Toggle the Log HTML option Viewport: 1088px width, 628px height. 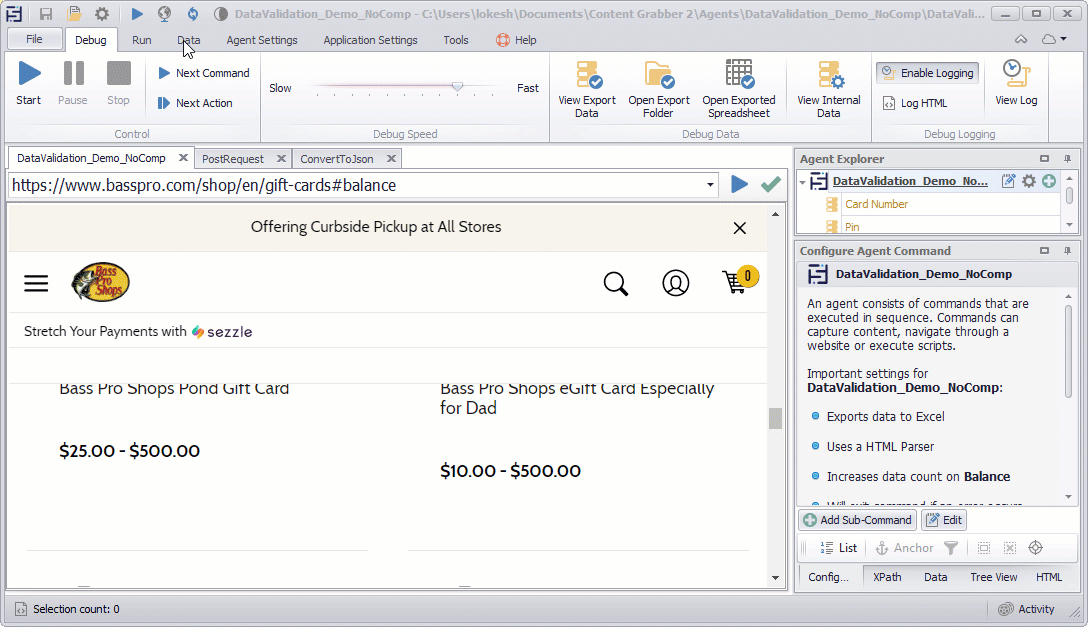point(915,103)
